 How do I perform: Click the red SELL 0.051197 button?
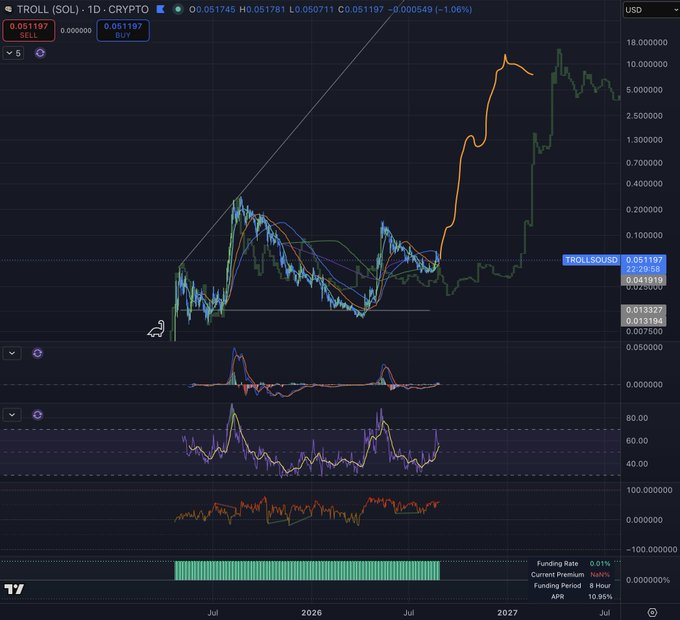(29, 30)
